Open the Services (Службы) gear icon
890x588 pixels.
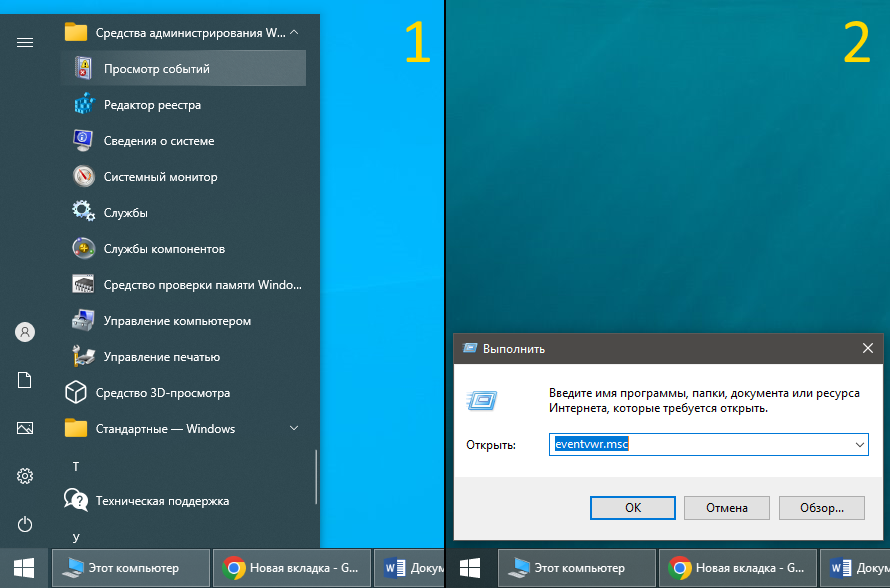pyautogui.click(x=83, y=212)
